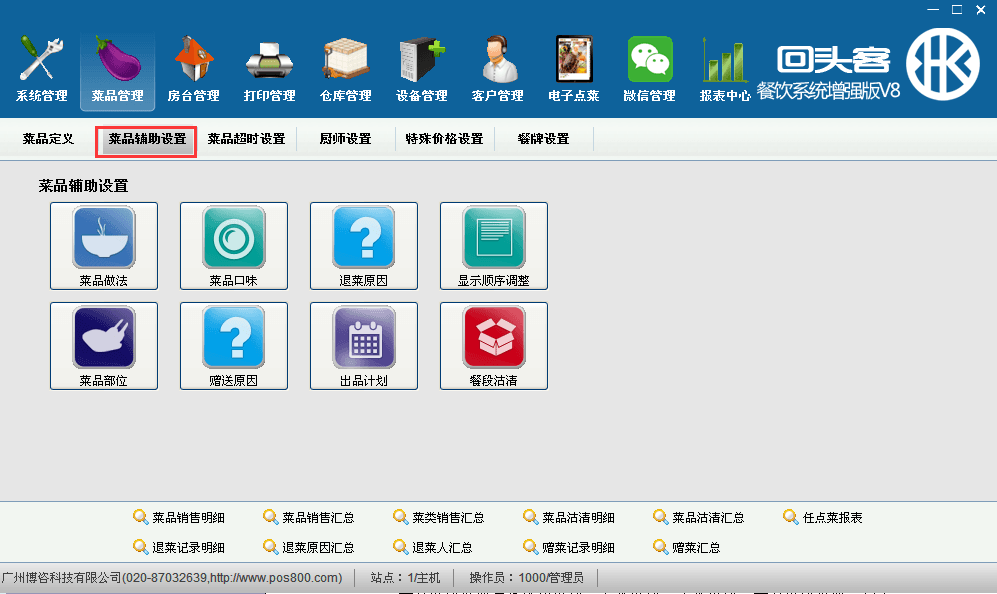Viewport: 997px width, 594px height.
Task: Switch to the 菜品超时设置 tab
Action: 246,139
